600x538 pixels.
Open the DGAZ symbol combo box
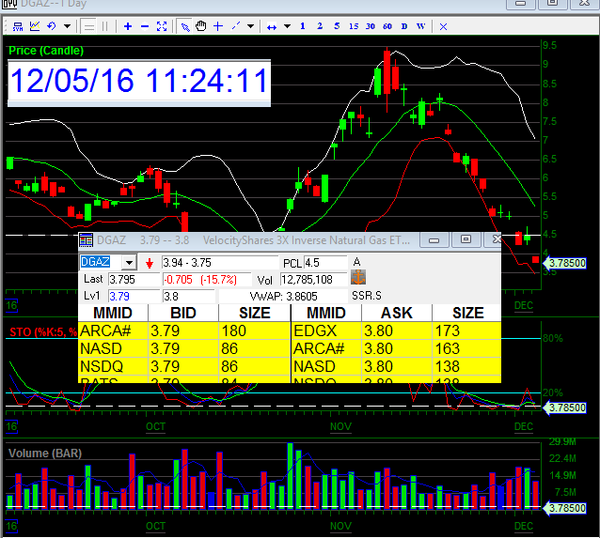tap(127, 262)
